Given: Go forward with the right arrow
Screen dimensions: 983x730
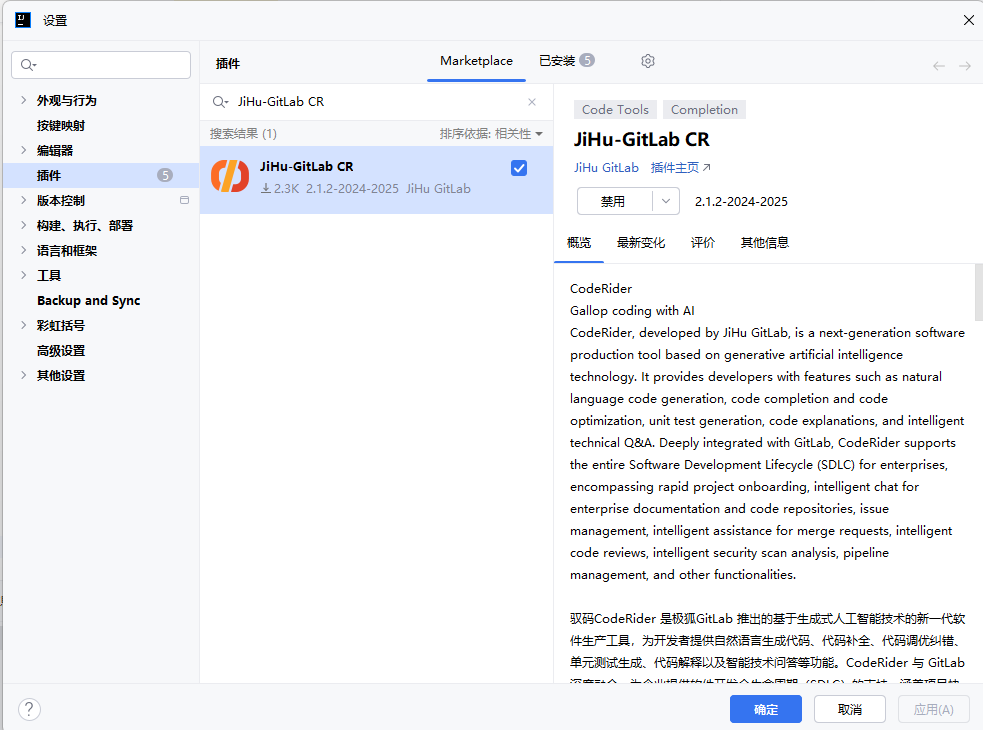Looking at the screenshot, I should click(x=965, y=66).
